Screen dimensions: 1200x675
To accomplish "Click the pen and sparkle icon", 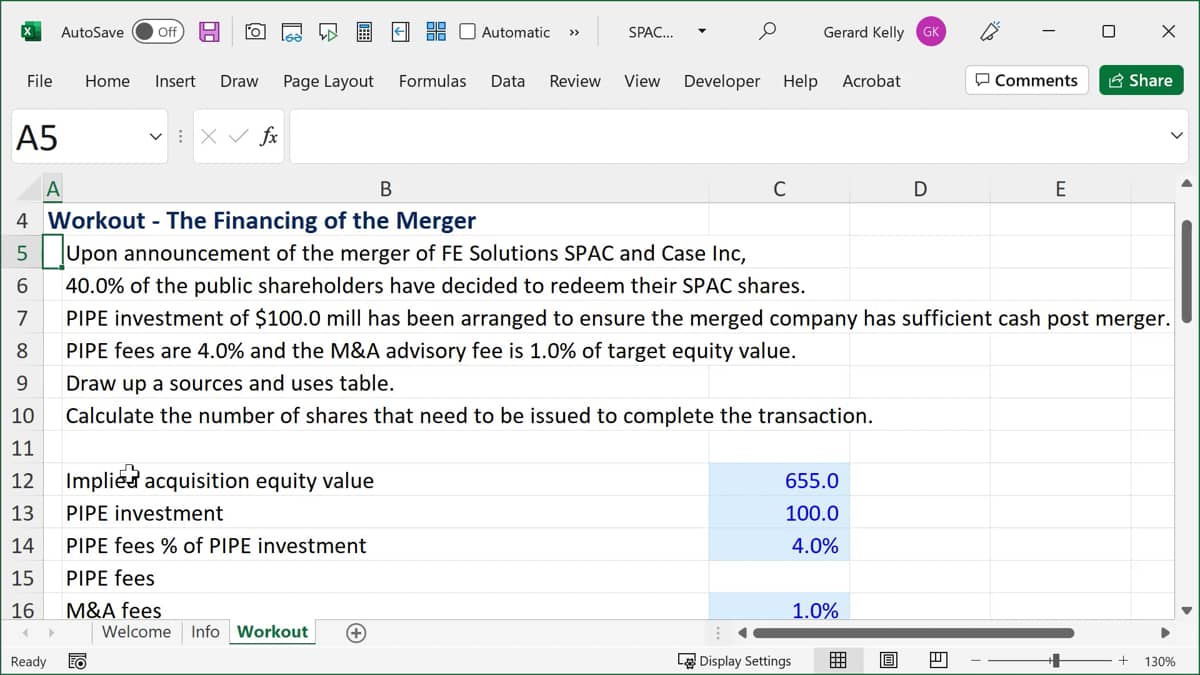I will 990,32.
